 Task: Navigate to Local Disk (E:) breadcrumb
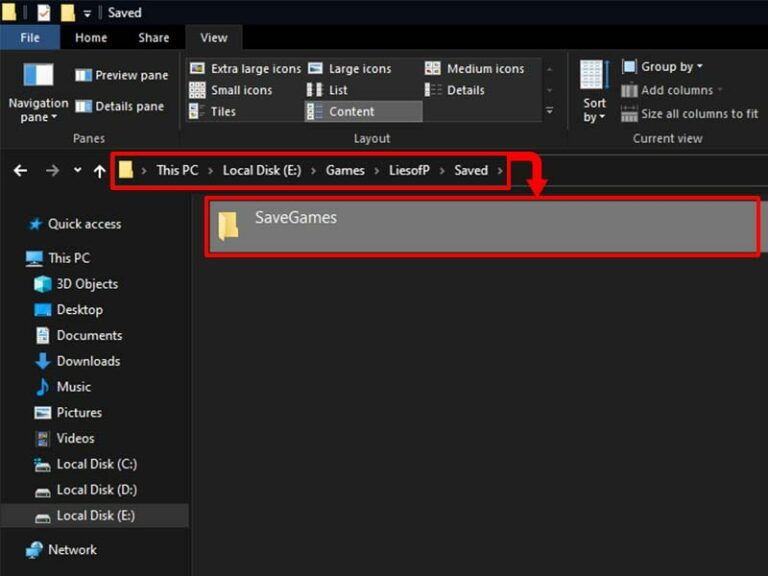pos(262,170)
